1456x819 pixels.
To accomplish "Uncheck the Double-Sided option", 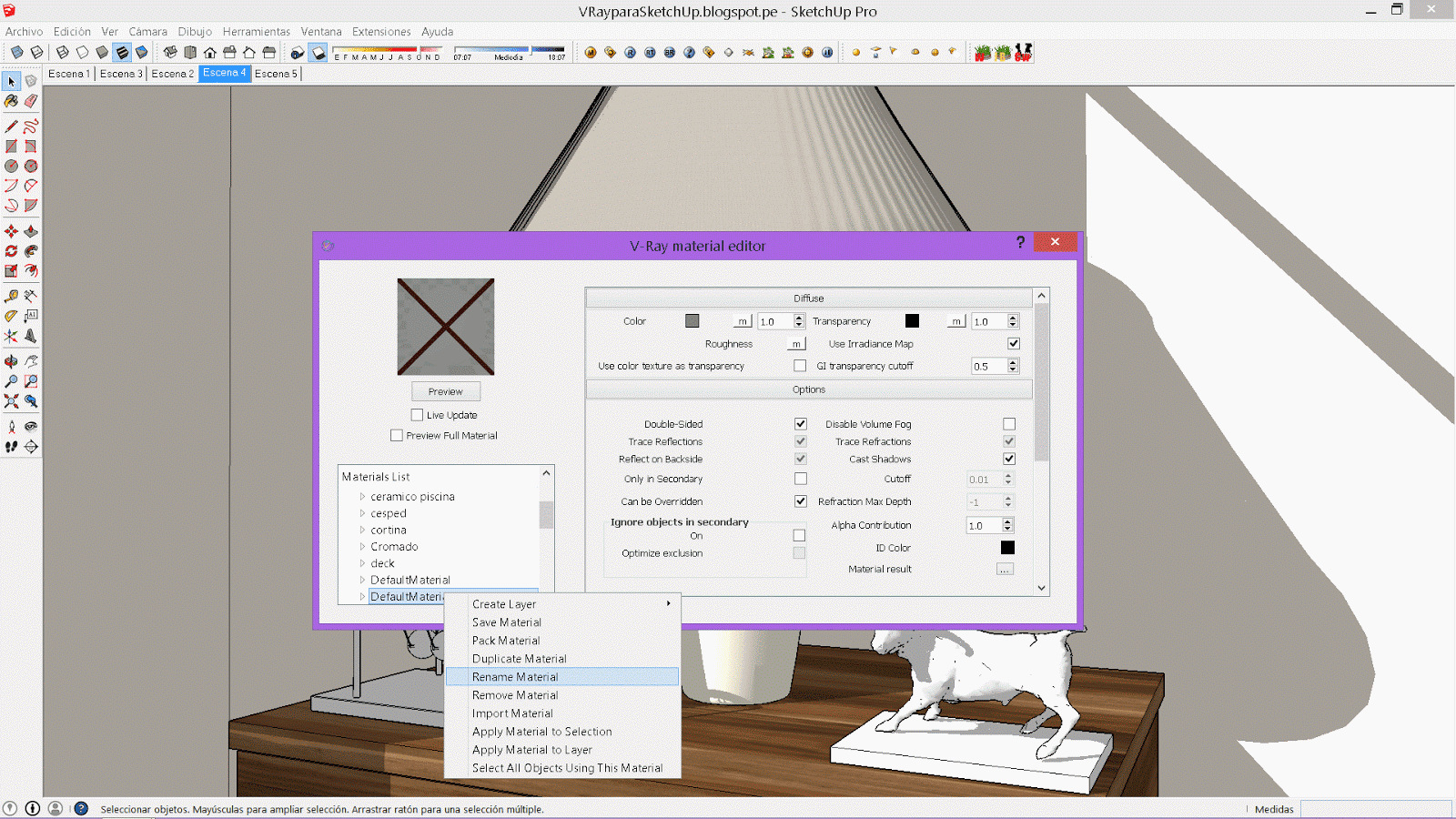I will (x=801, y=423).
